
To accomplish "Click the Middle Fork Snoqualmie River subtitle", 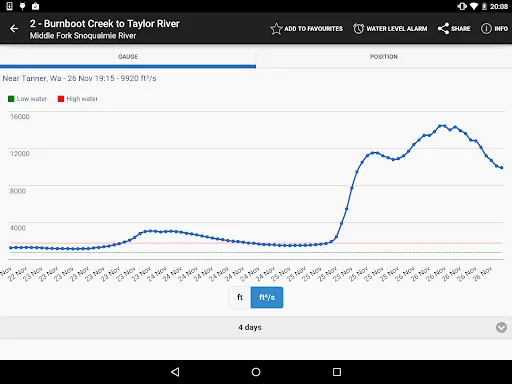I will [83, 36].
